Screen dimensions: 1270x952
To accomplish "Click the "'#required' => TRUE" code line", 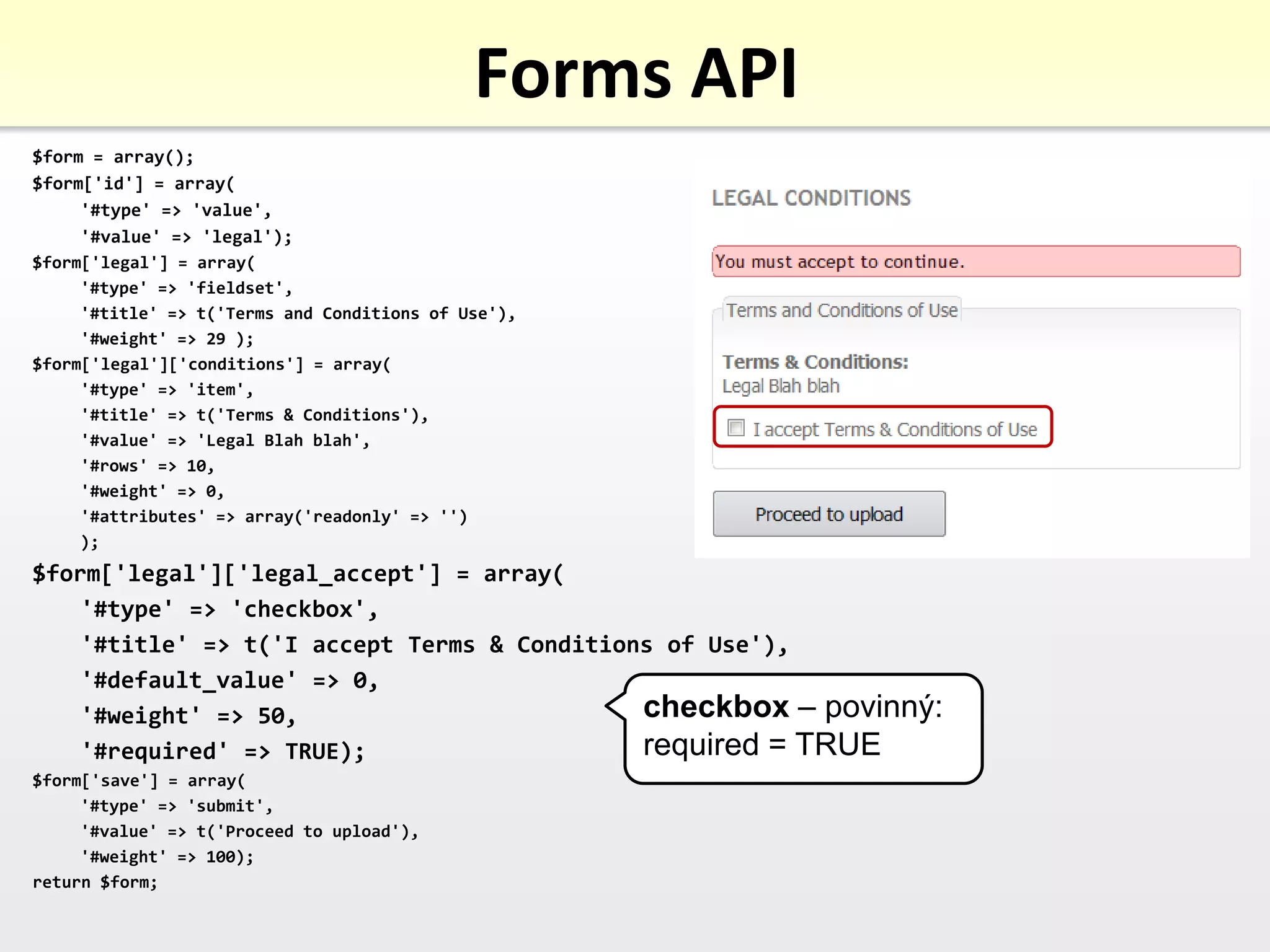I will (x=223, y=751).
